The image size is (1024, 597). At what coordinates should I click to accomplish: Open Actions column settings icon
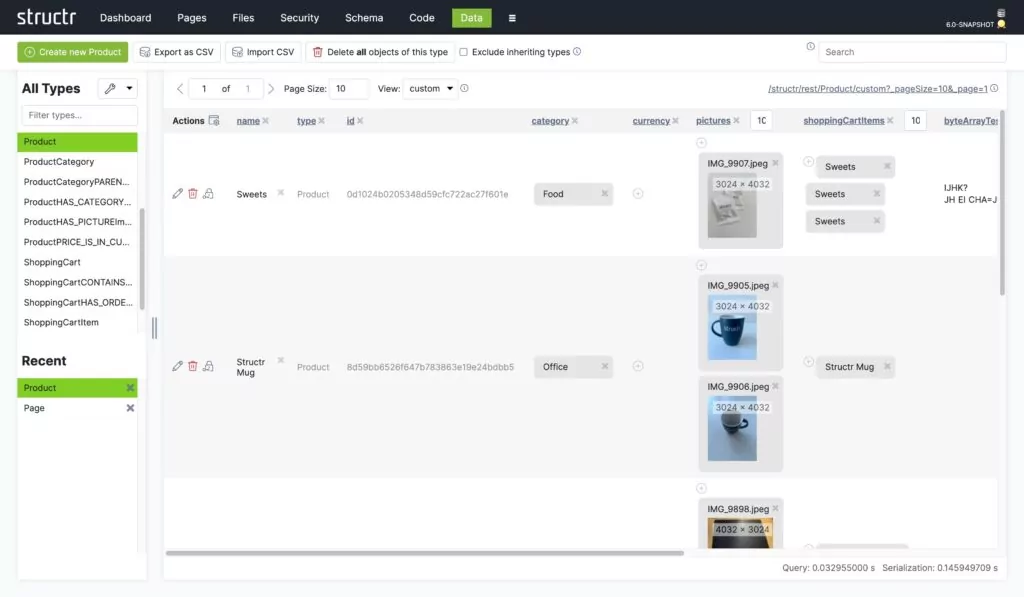[214, 120]
